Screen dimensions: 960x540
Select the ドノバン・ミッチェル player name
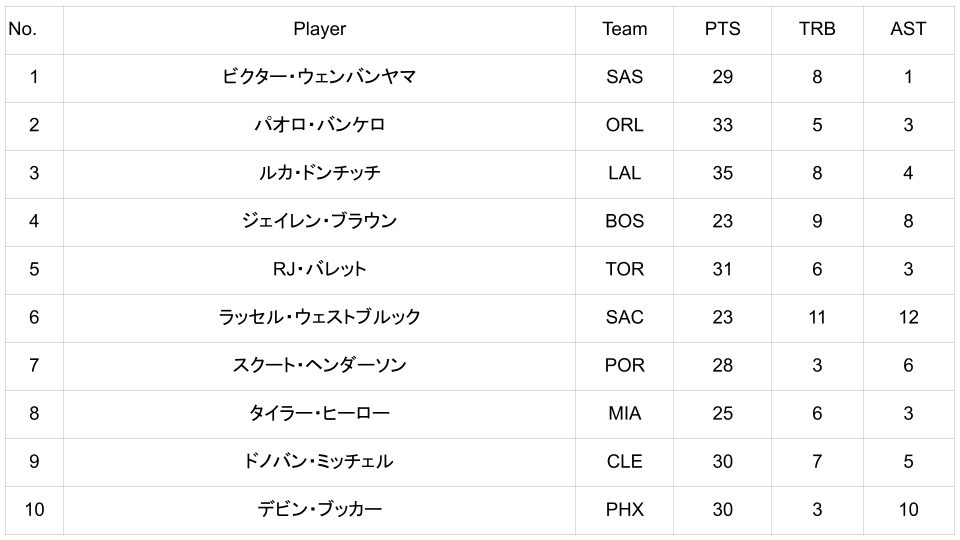(x=319, y=461)
